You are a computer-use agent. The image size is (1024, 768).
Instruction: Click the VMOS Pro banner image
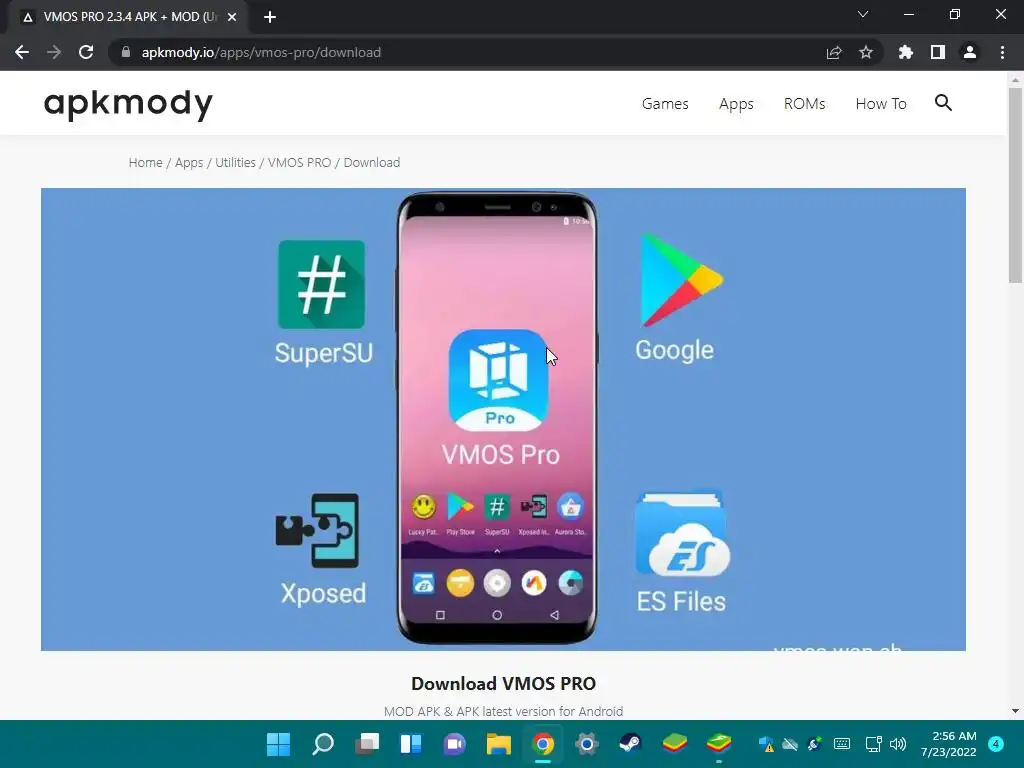tap(503, 419)
